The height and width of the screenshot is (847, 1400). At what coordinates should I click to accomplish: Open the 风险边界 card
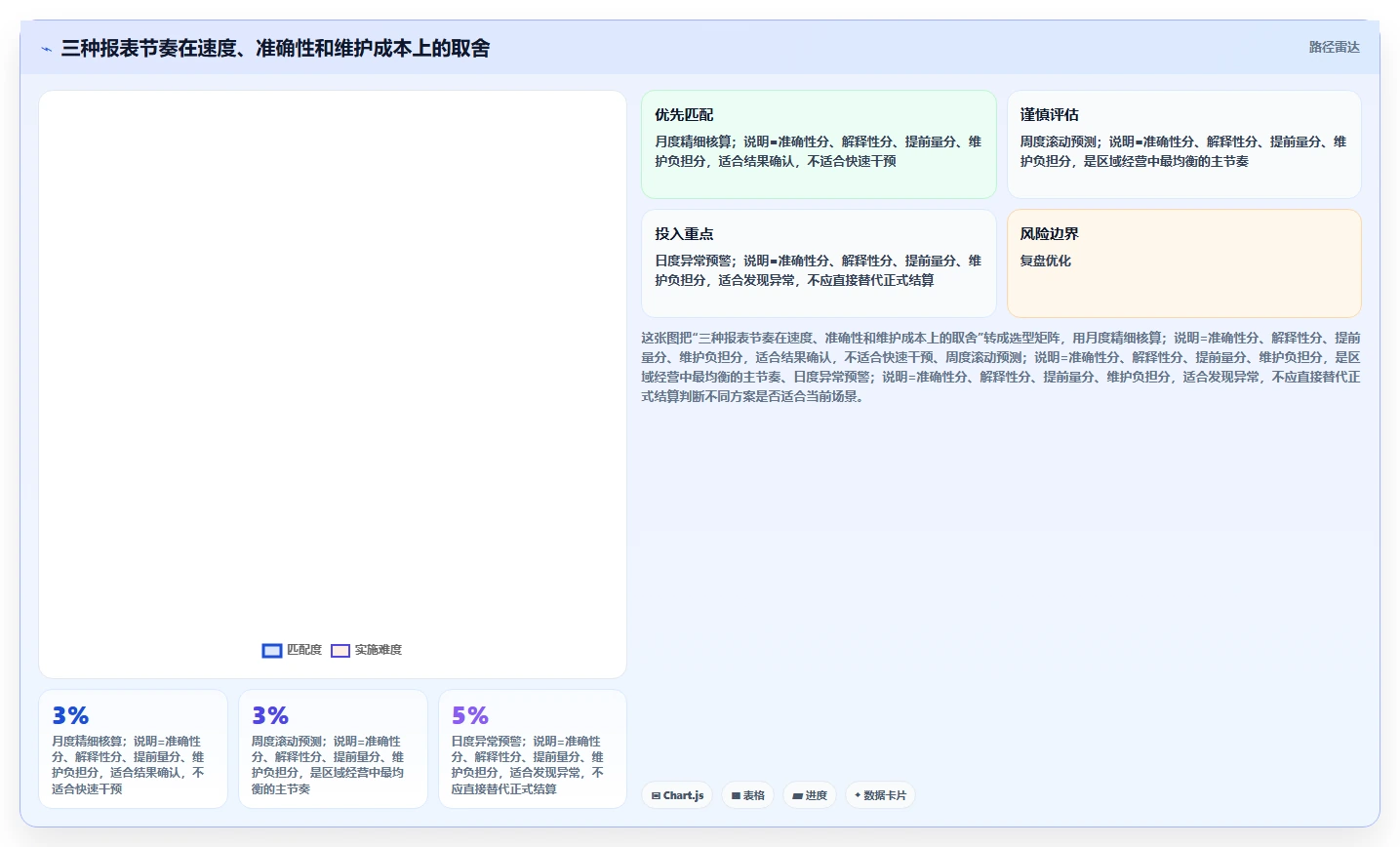click(1183, 263)
